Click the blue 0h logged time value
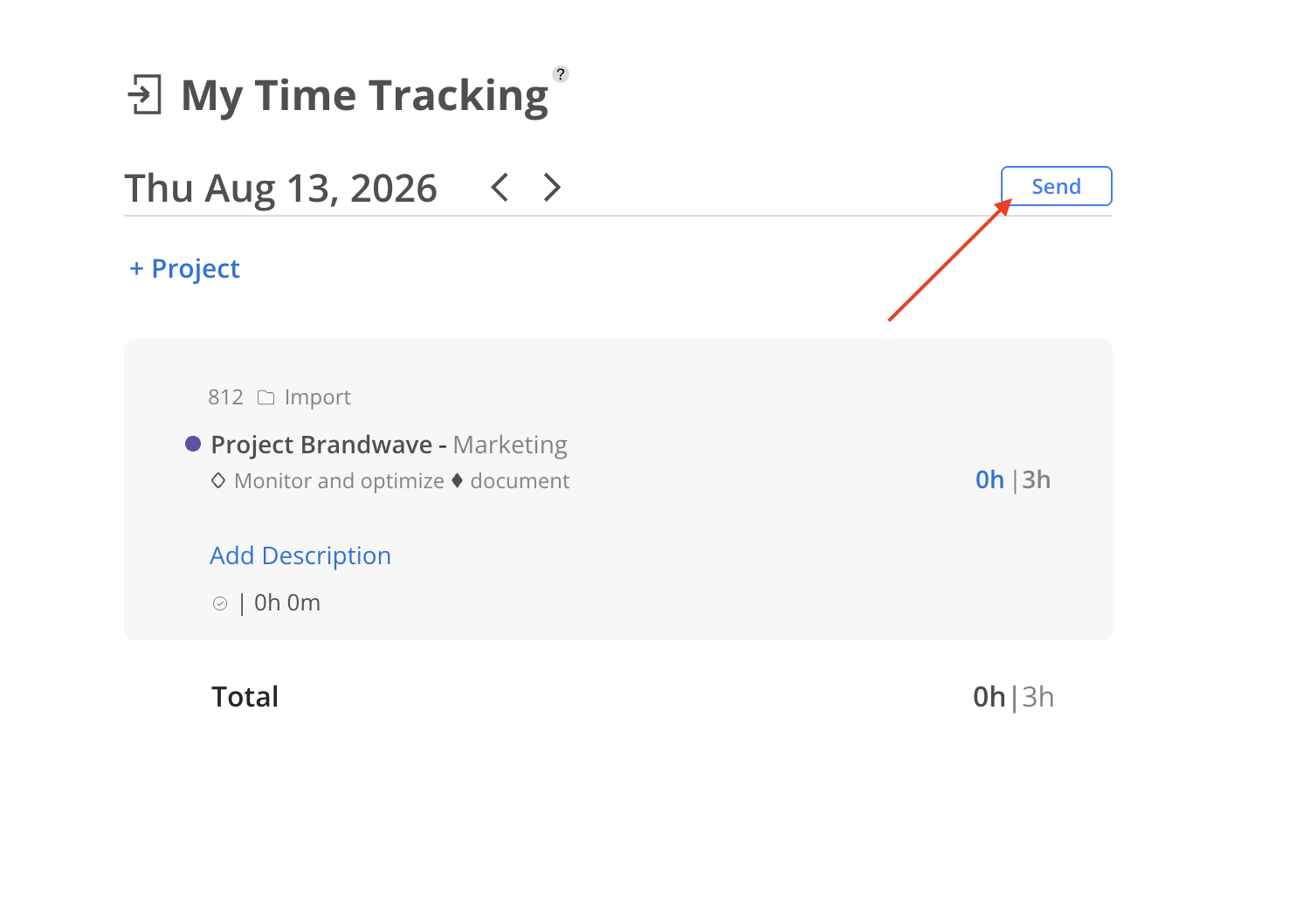 (989, 479)
